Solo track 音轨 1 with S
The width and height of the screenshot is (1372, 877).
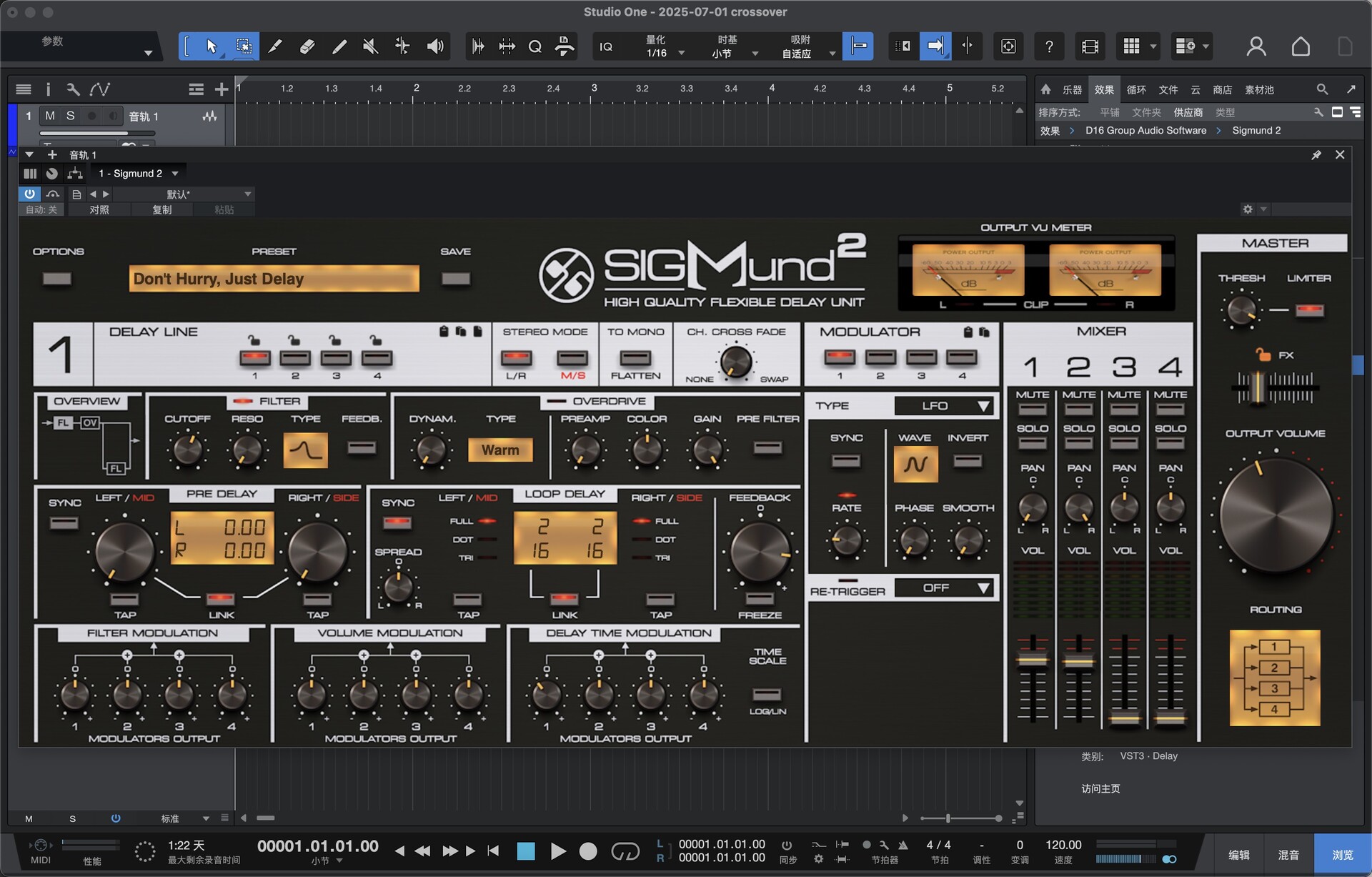[x=70, y=116]
